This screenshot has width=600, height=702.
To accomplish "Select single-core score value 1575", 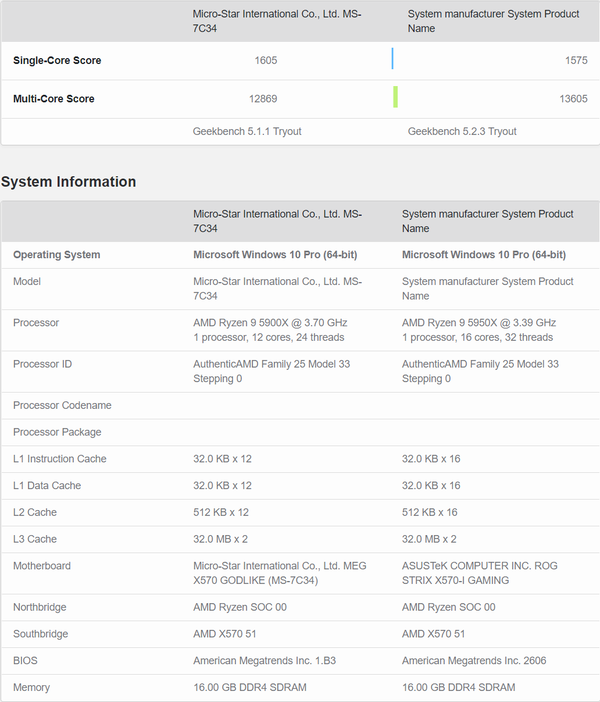I will 576,60.
